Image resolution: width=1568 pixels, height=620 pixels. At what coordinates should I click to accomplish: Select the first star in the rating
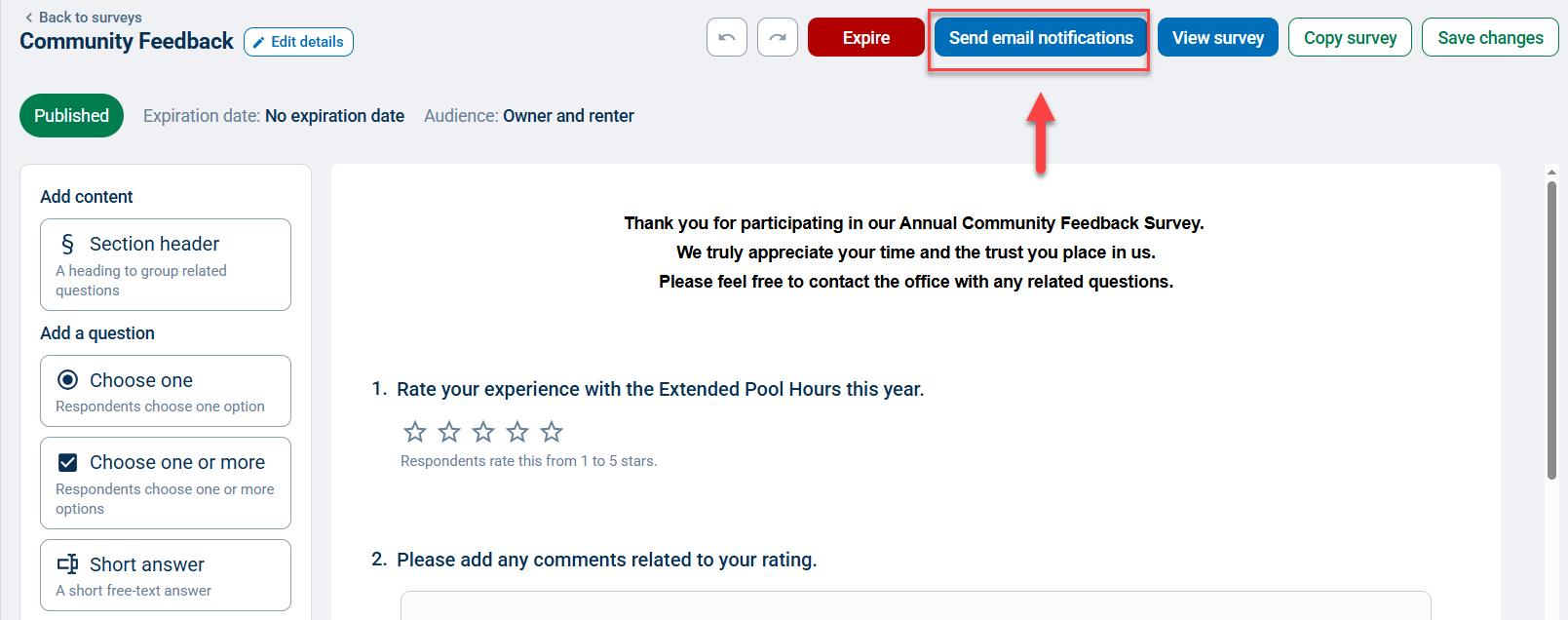coord(415,432)
